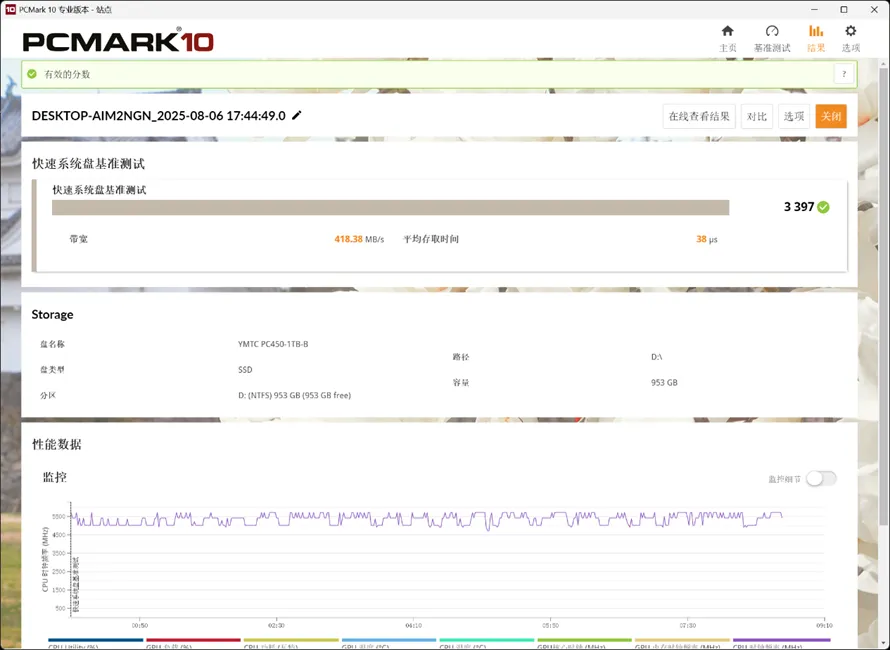Click the 快速系统盘基准测试 score bar

coord(390,208)
